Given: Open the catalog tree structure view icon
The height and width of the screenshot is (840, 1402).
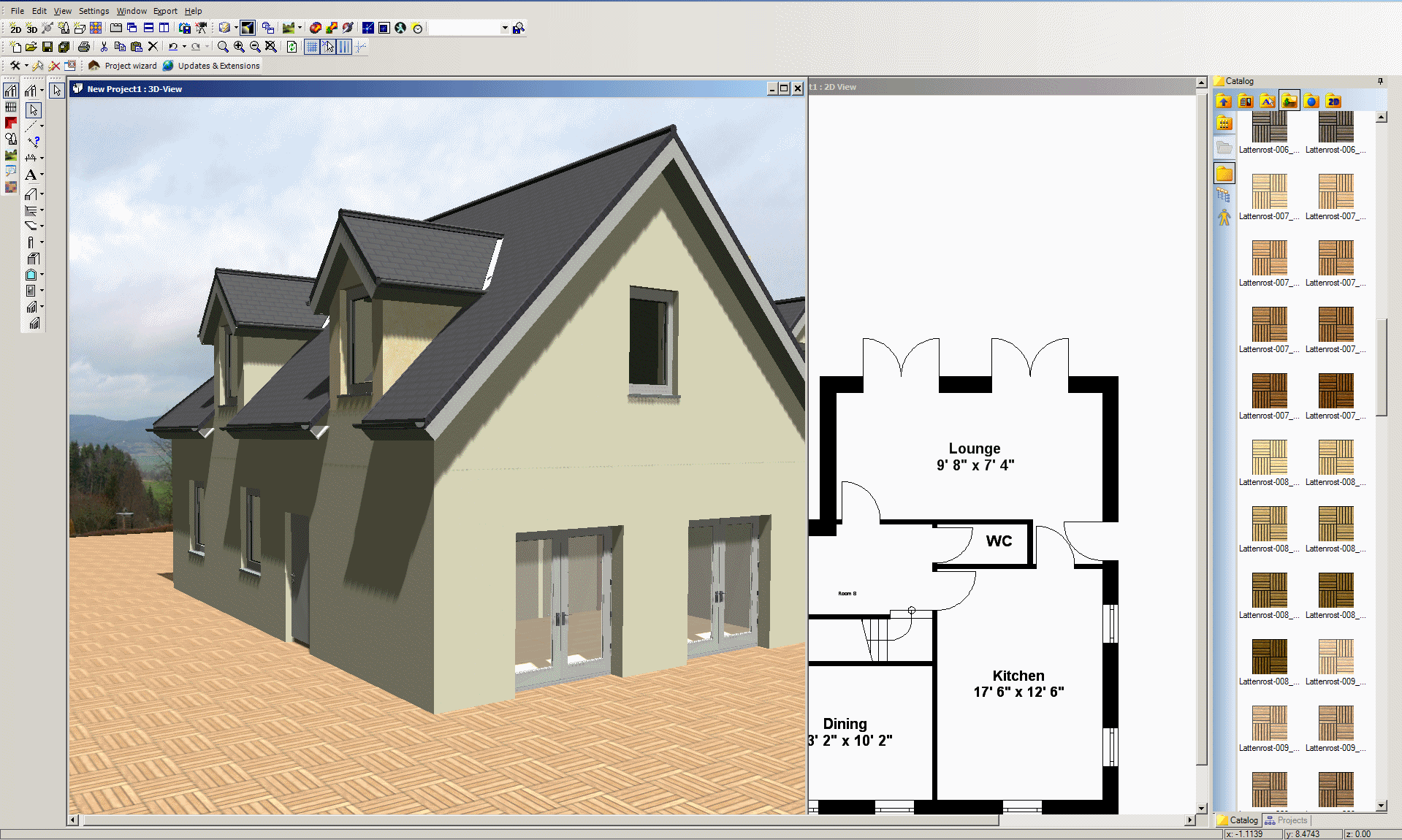Looking at the screenshot, I should pyautogui.click(x=1224, y=195).
